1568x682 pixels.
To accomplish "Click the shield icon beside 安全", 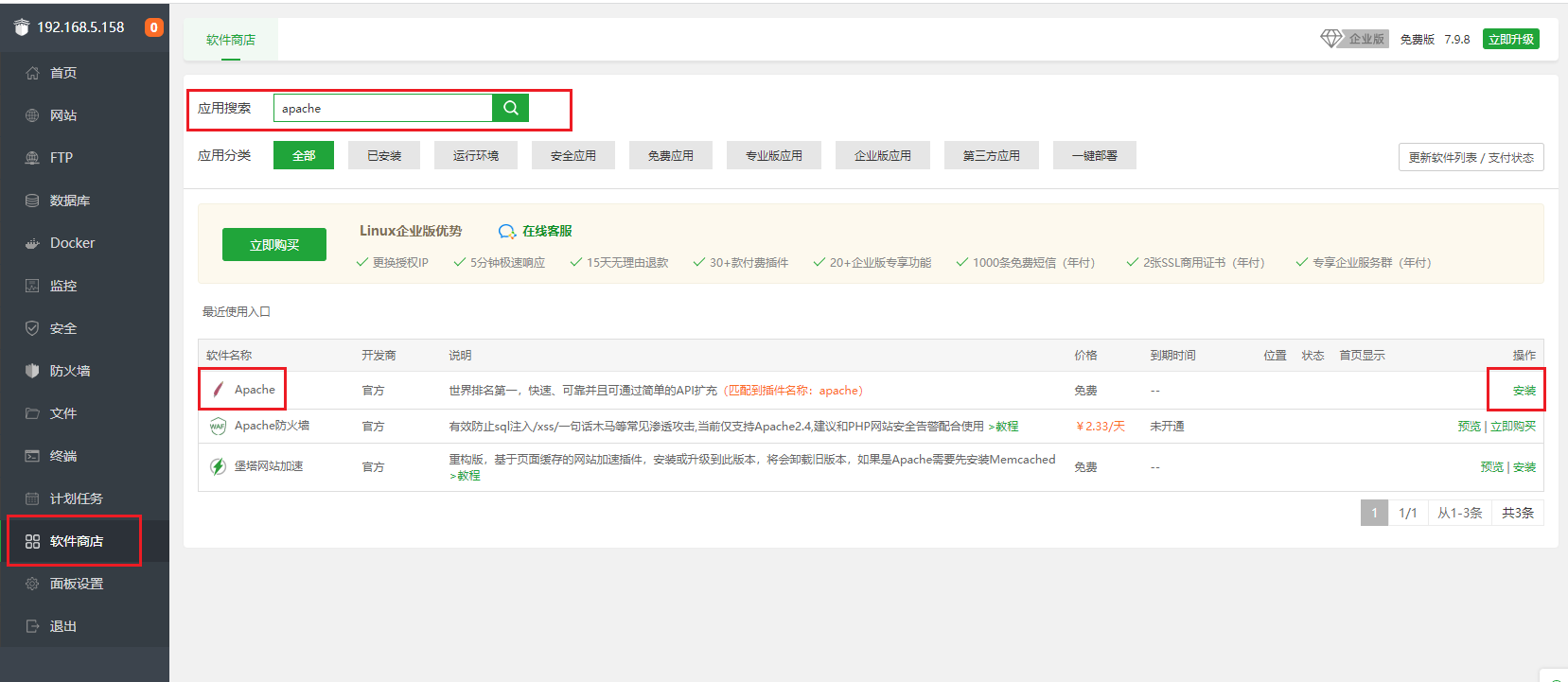I will [x=32, y=328].
